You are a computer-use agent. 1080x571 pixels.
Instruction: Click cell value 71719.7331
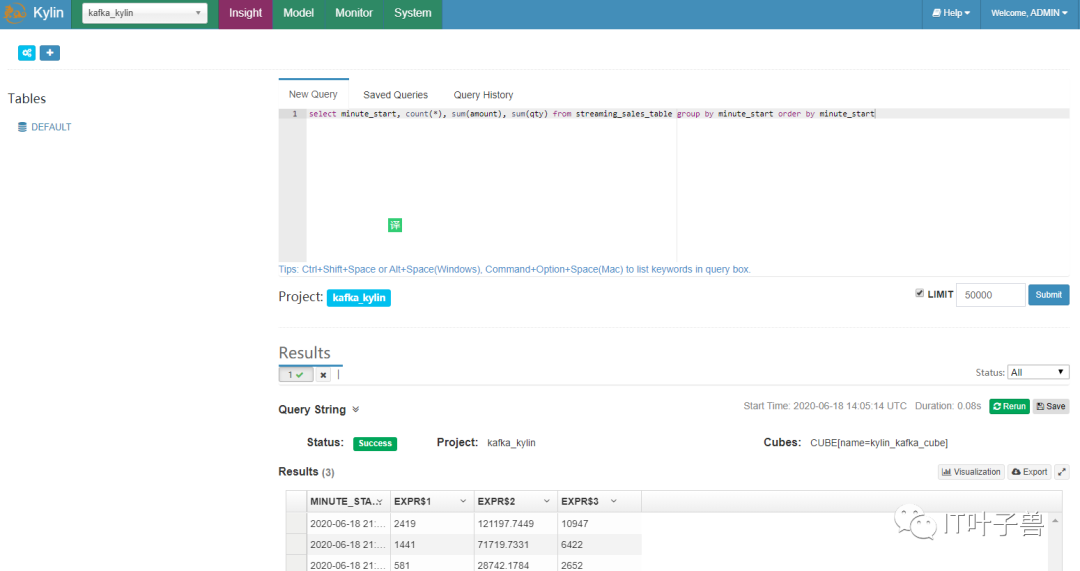coord(503,545)
